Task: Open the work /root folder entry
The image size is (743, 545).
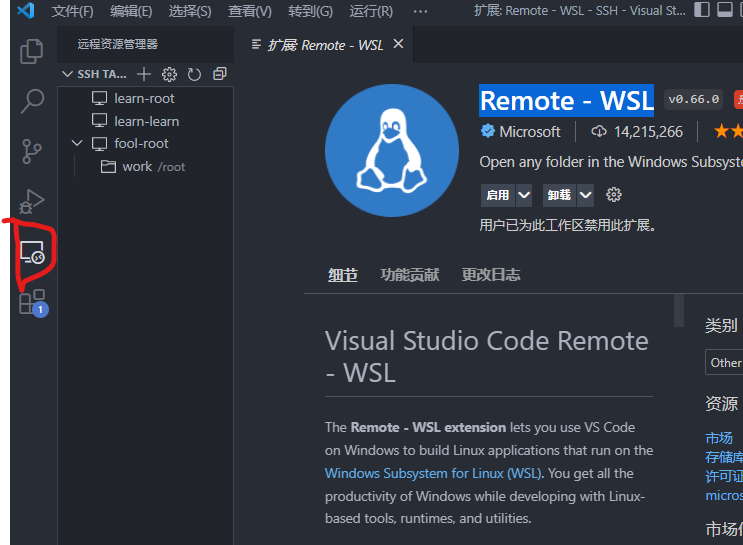Action: tap(145, 166)
